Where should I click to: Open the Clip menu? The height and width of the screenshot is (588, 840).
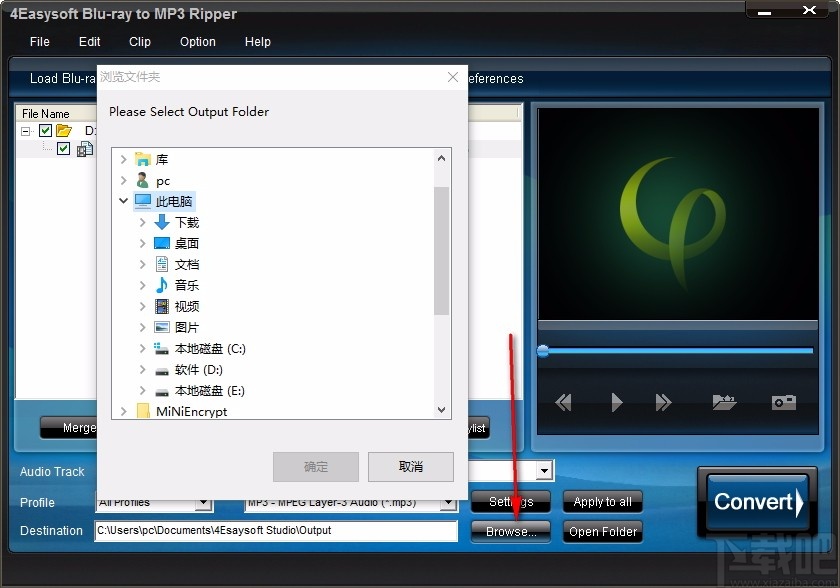point(139,42)
